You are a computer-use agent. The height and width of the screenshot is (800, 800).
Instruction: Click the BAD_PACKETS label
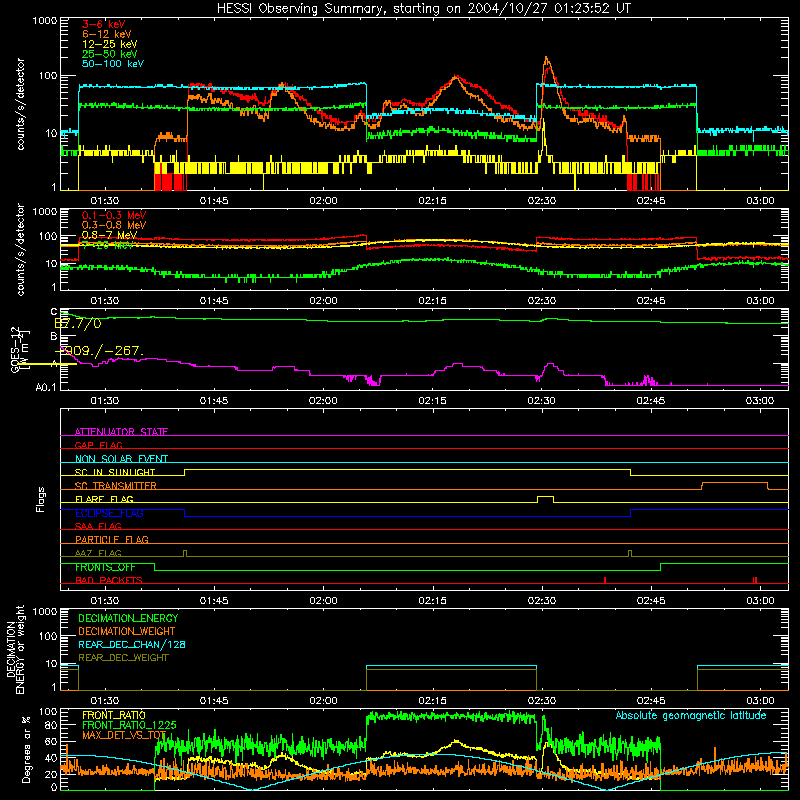109,580
